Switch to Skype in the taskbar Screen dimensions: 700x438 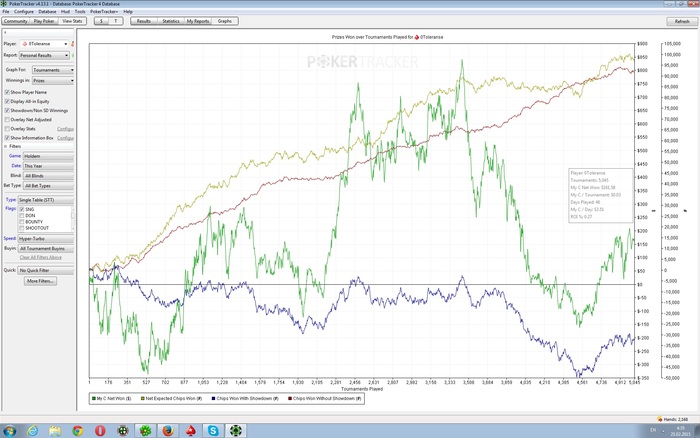pyautogui.click(x=213, y=431)
